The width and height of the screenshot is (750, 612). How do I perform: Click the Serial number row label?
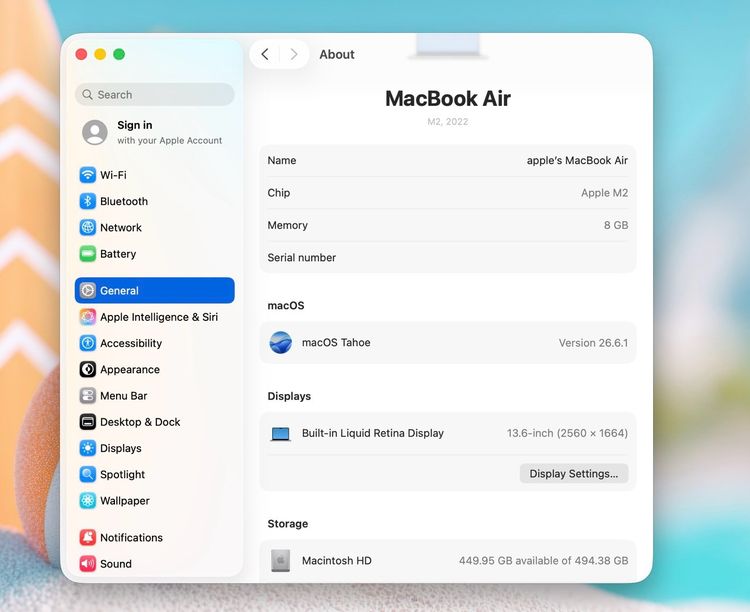click(x=302, y=258)
